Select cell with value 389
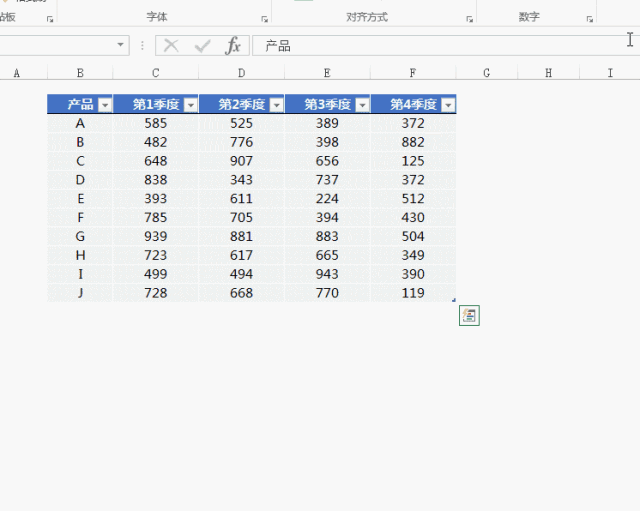Screen dimensions: 640x511 (327, 123)
